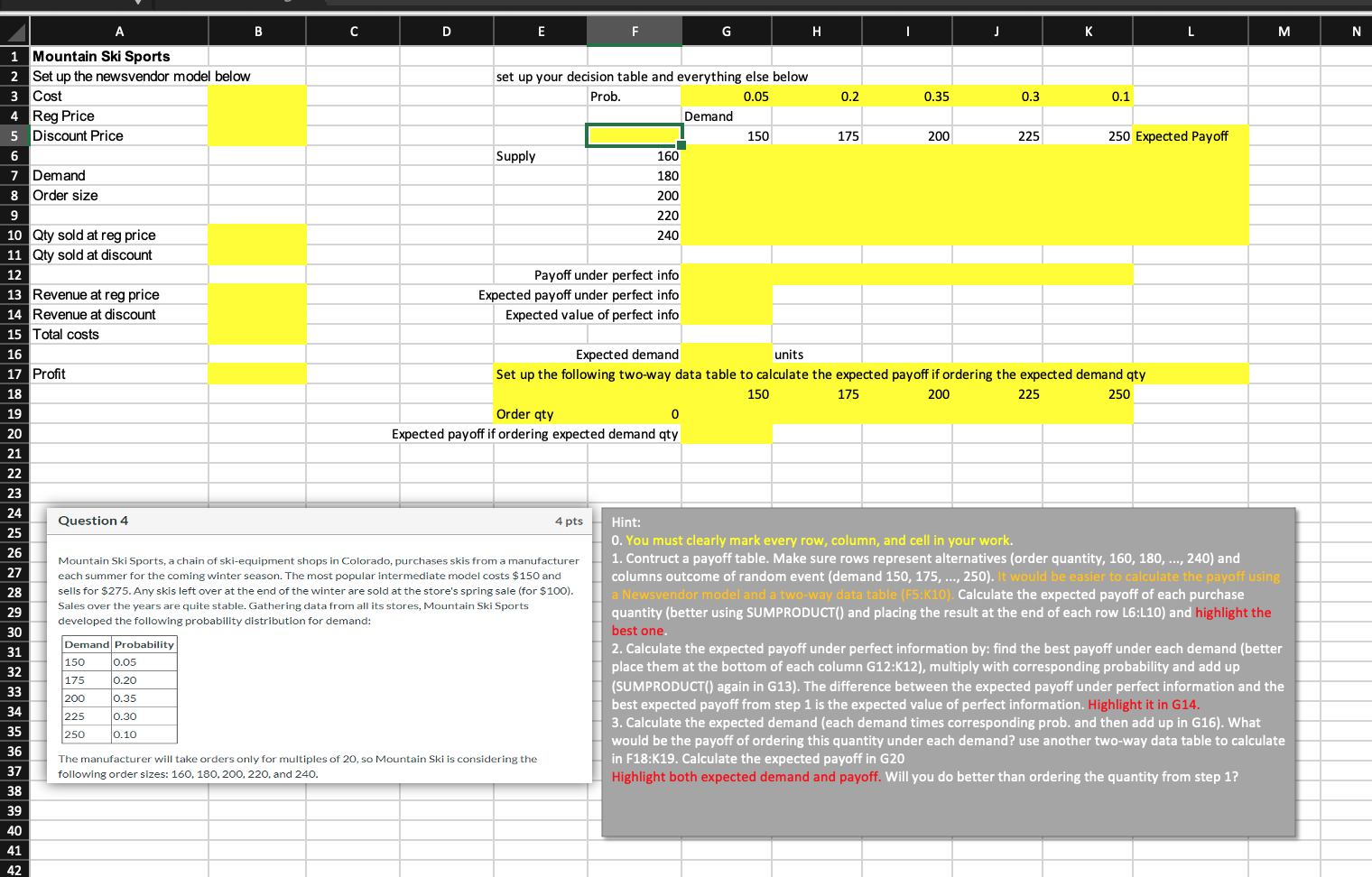Select the Expected value of perfect info cell

[x=591, y=314]
